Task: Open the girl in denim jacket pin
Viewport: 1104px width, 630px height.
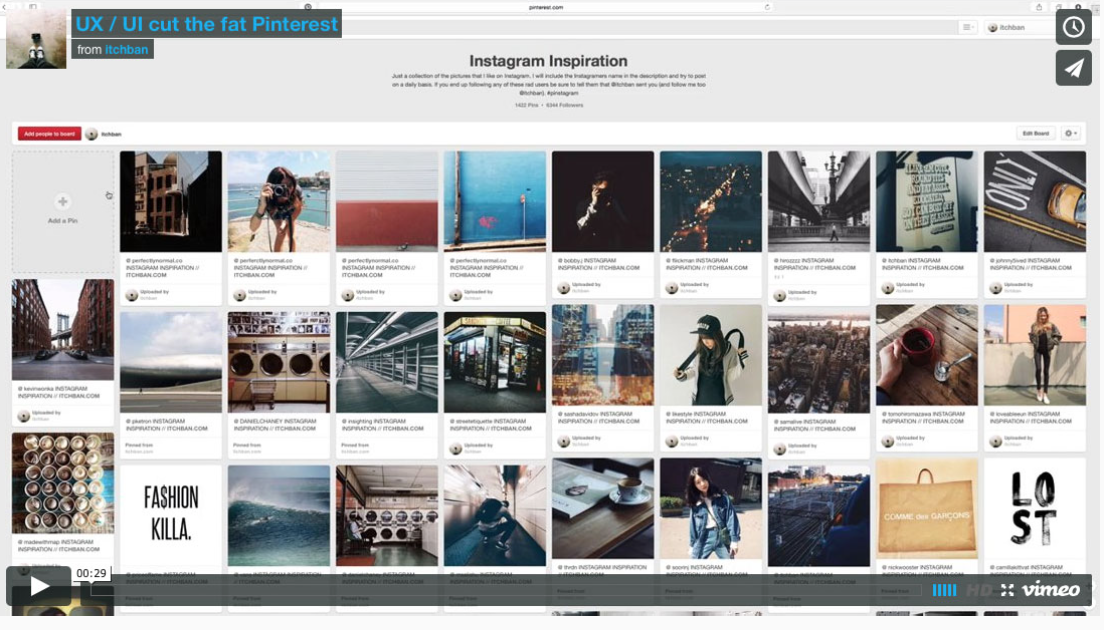Action: (x=710, y=508)
